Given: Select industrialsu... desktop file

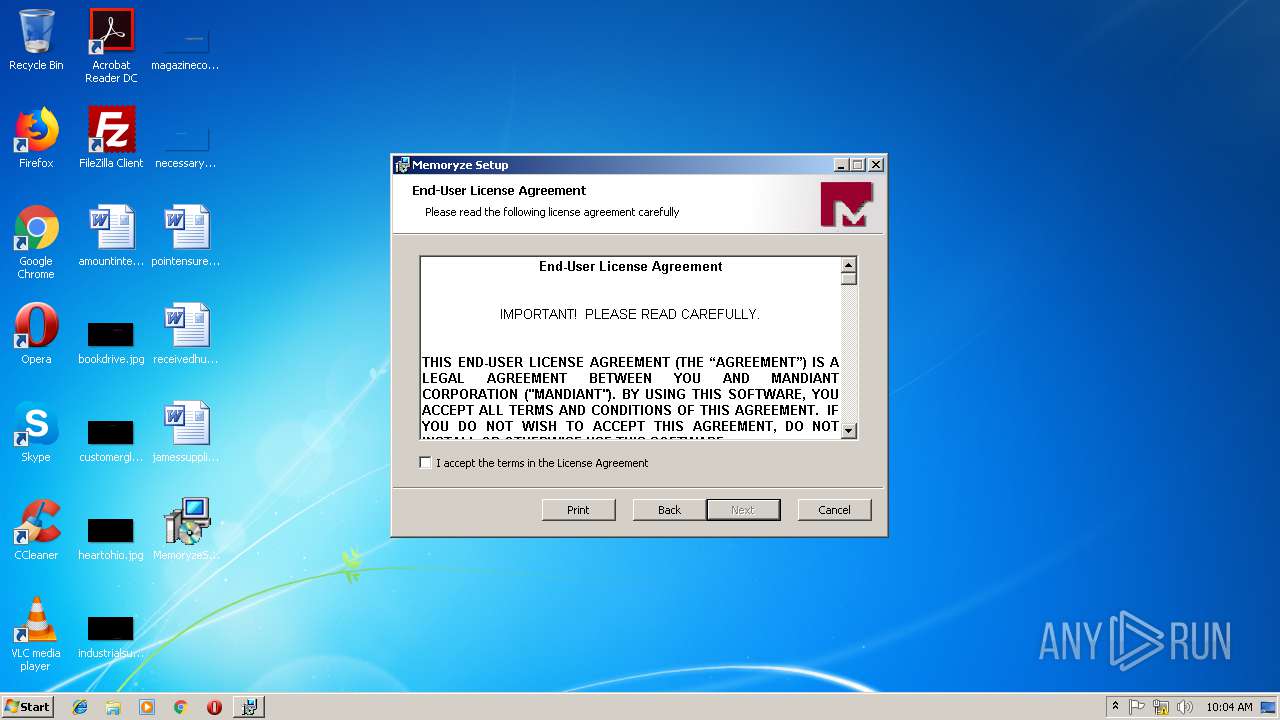Looking at the screenshot, I should coord(111,636).
